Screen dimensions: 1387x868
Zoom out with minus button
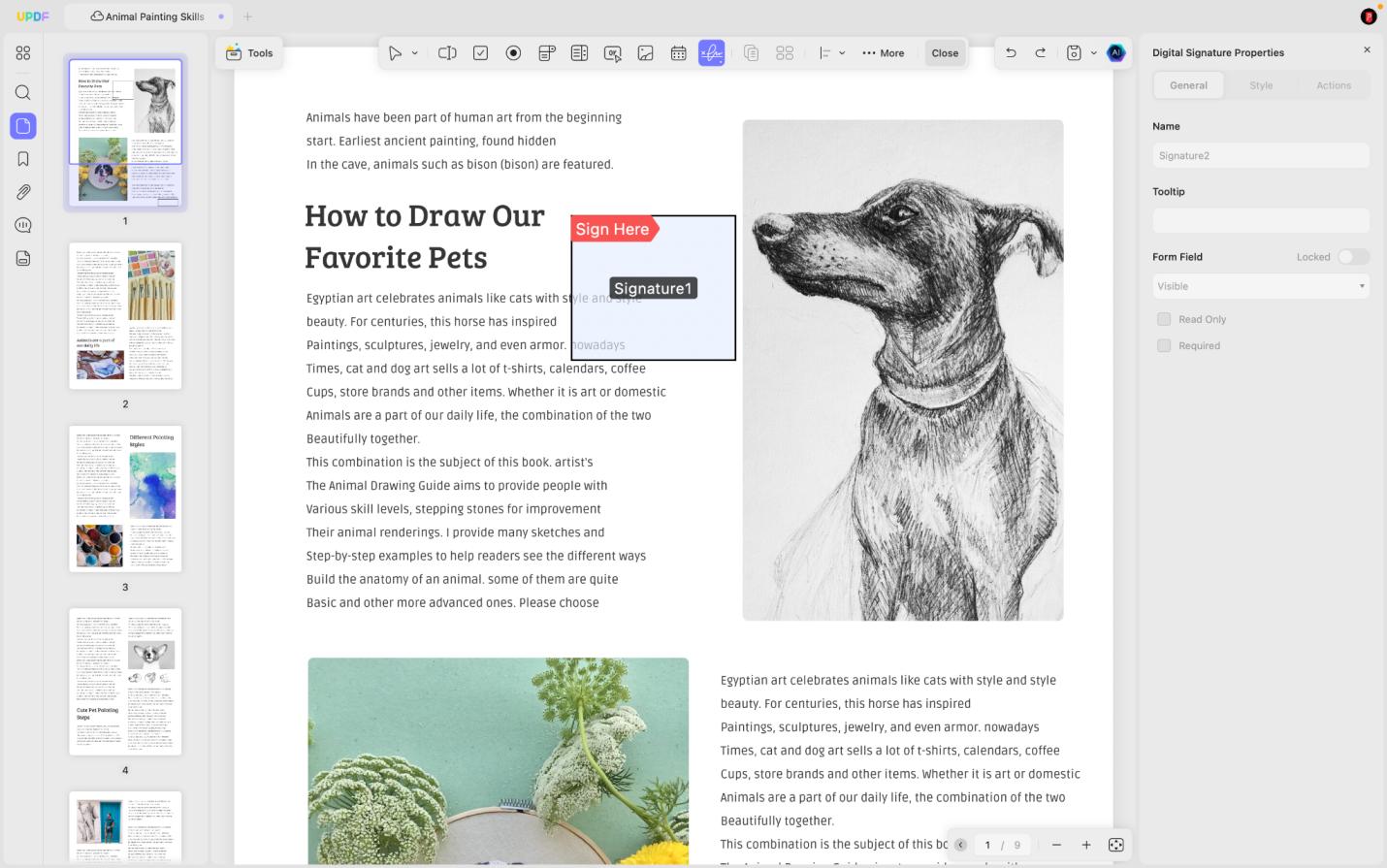point(1056,845)
